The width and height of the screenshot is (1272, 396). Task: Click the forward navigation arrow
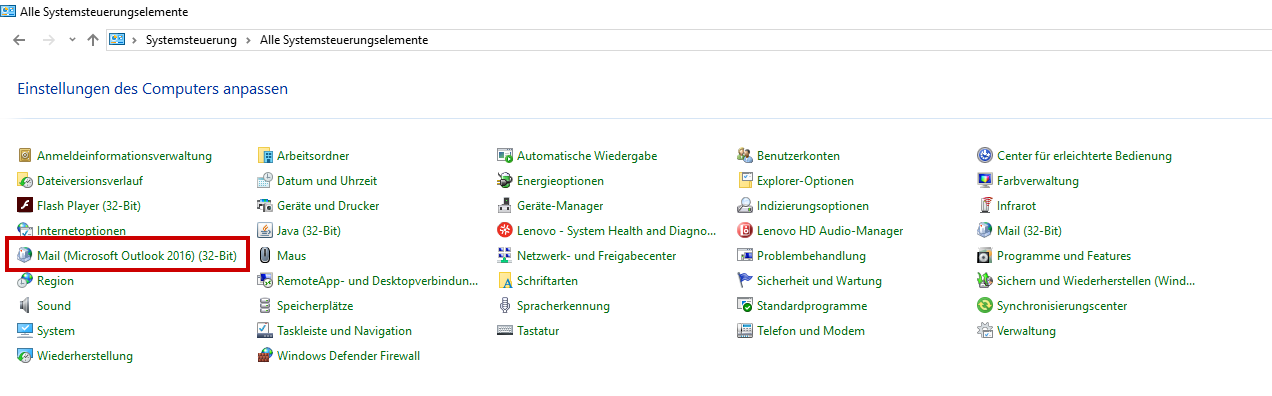click(49, 40)
